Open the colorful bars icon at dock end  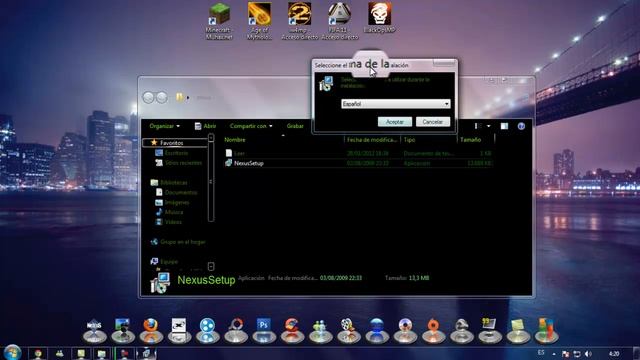[x=546, y=330]
